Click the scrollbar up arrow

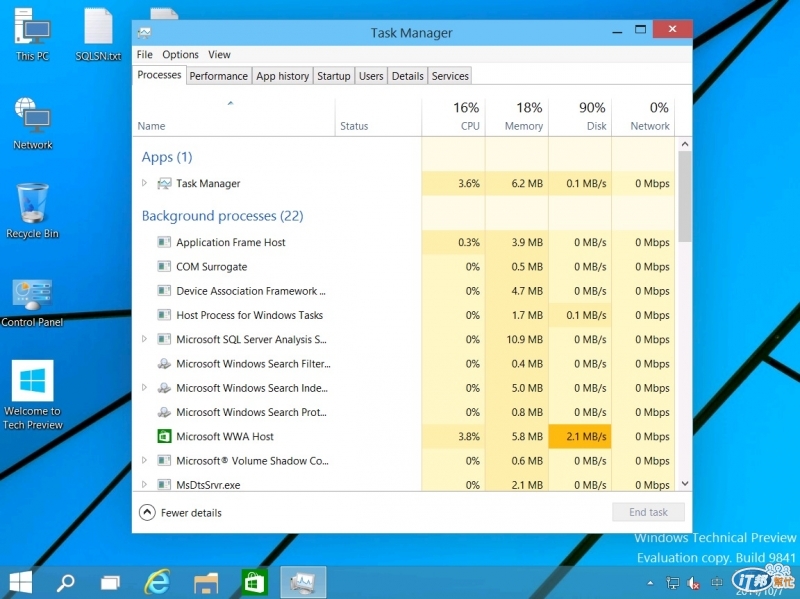685,144
